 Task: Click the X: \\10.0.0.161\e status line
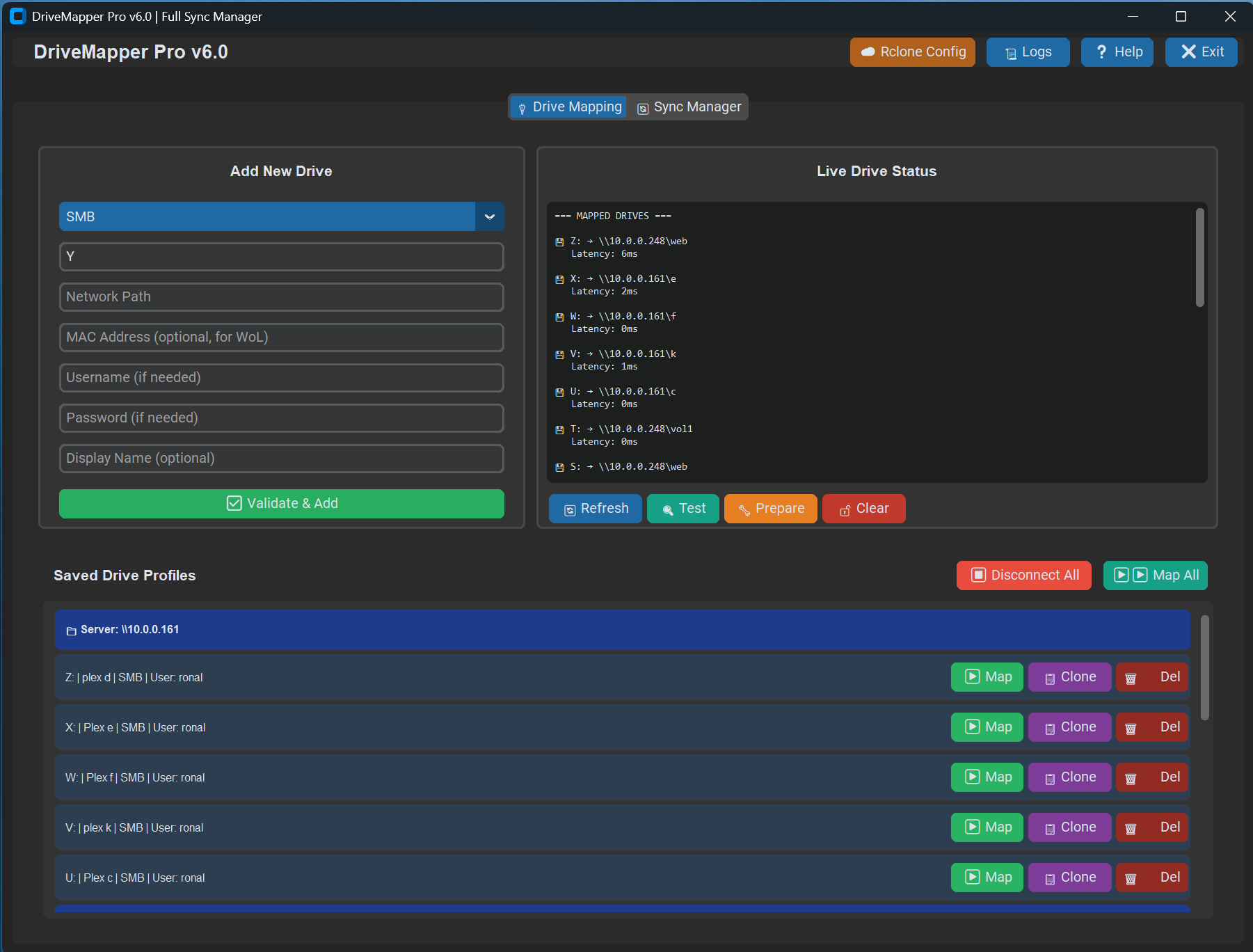coord(615,279)
